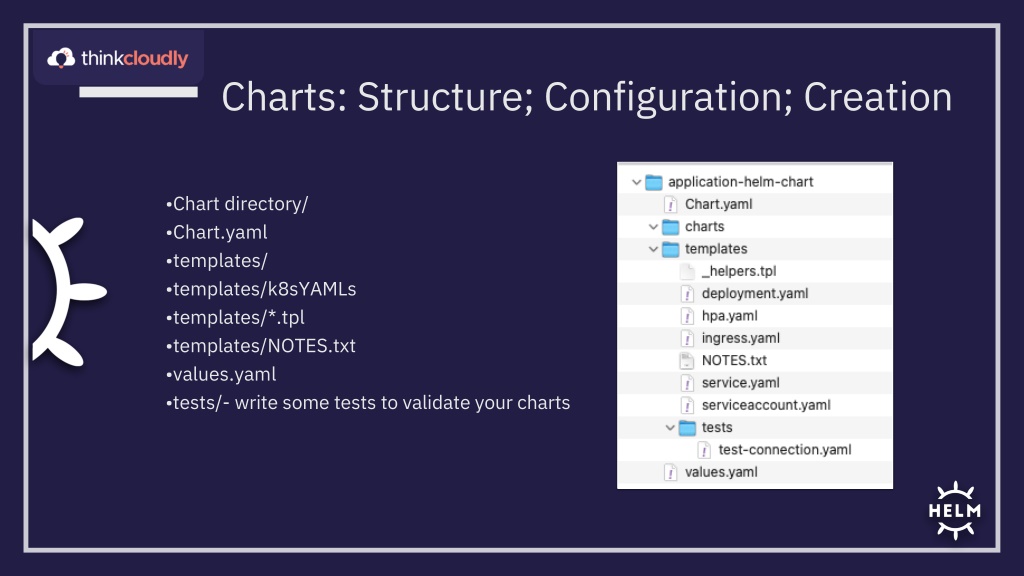Click the NOTES.txt file icon

(x=687, y=360)
